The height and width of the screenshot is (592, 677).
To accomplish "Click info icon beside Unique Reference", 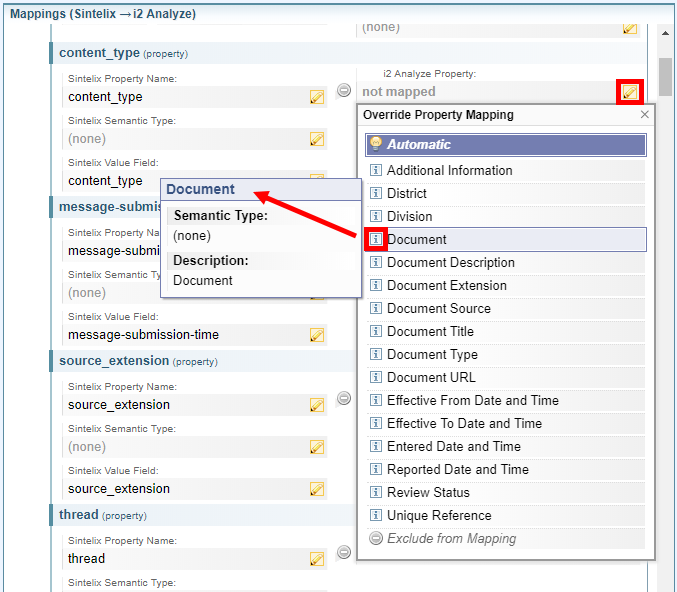I will tap(376, 515).
